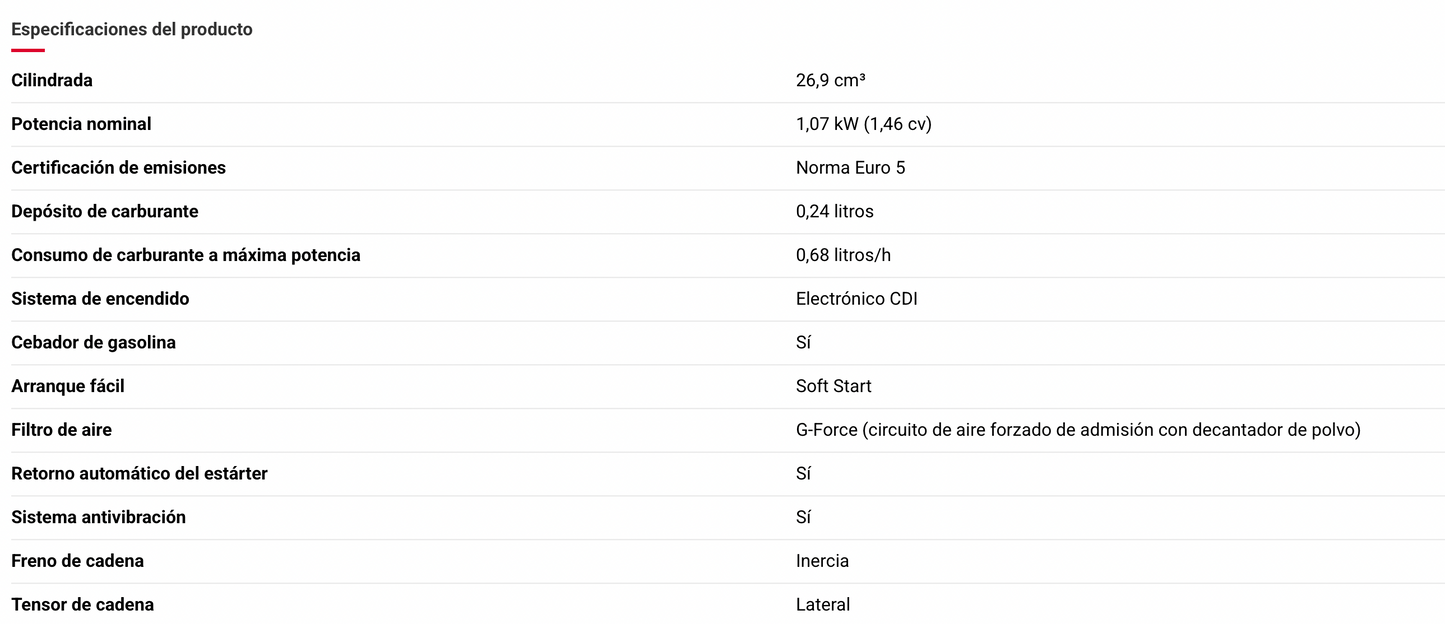Click the 0,68 litros/h value

[x=843, y=255]
